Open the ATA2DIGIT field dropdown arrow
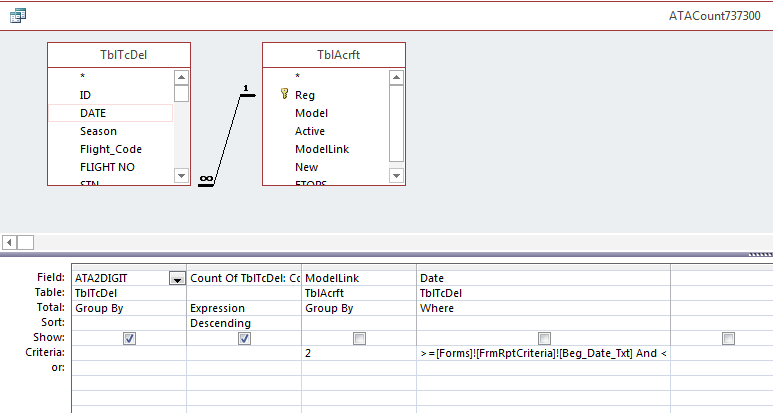This screenshot has height=413, width=773. (177, 278)
